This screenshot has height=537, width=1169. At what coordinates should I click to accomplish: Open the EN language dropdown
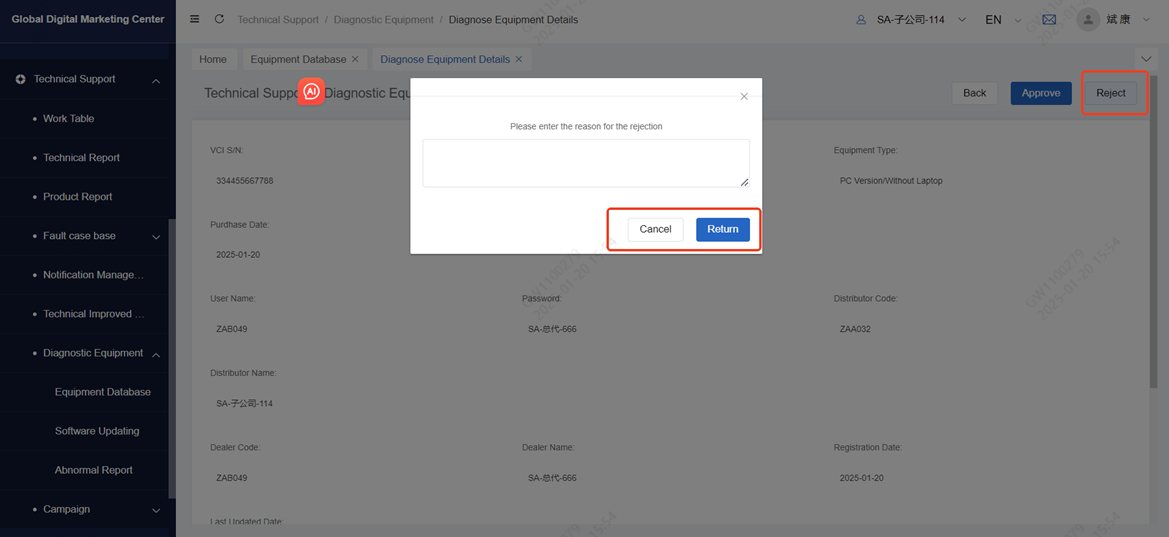[1002, 19]
